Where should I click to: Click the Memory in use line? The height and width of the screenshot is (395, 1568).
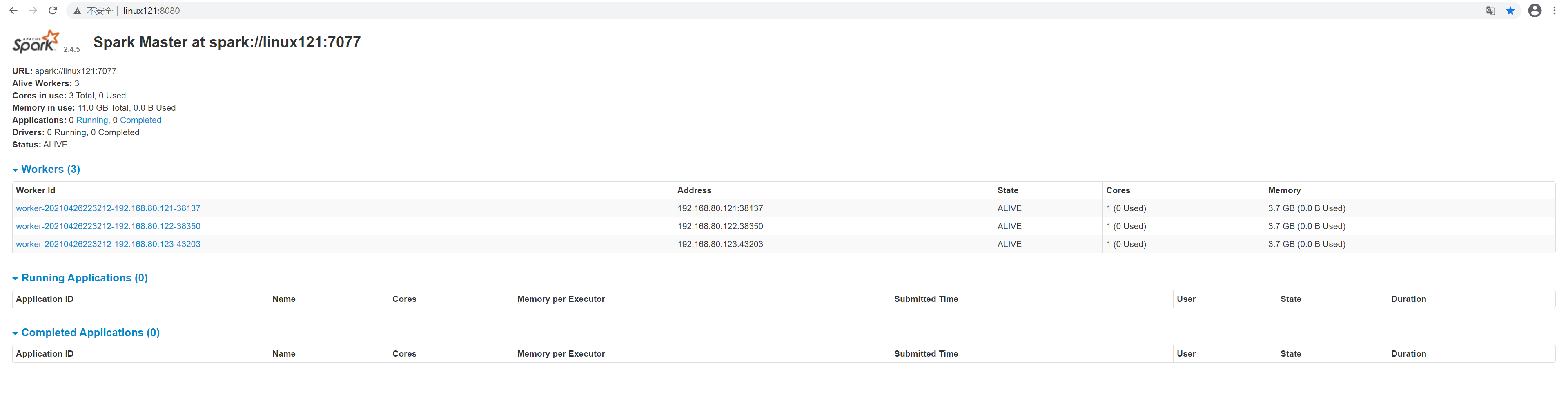[94, 108]
